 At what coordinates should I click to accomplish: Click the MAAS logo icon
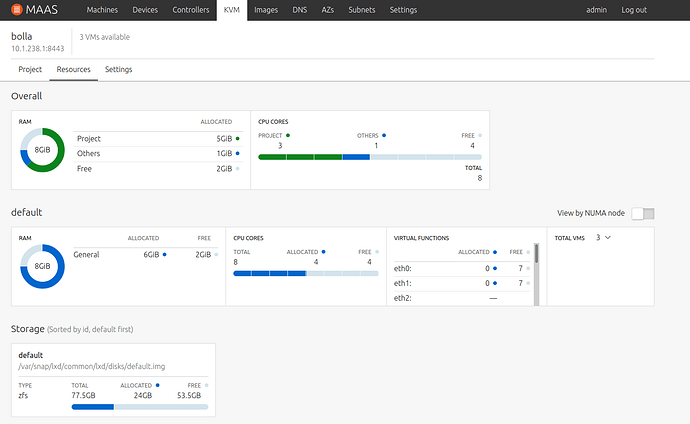pos(17,9)
